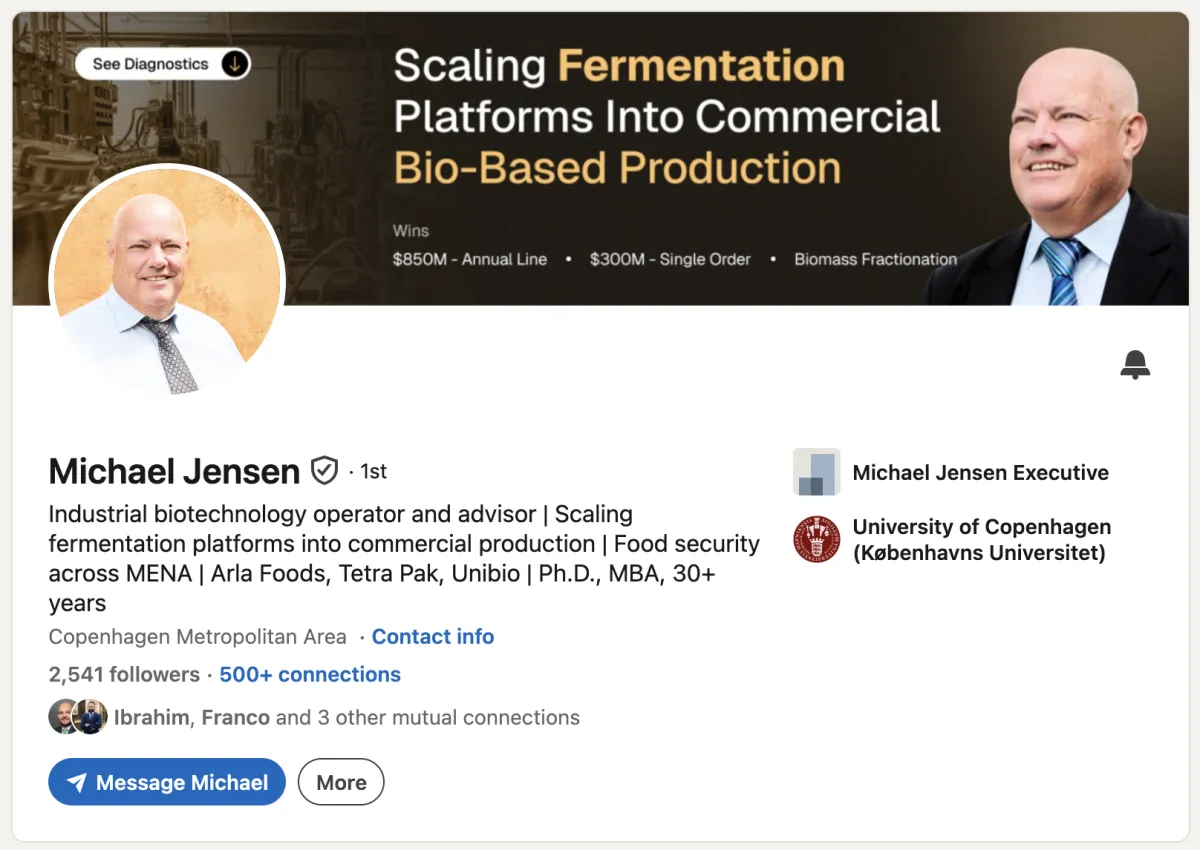Open the circular profile photo
The width and height of the screenshot is (1200, 850).
(167, 283)
